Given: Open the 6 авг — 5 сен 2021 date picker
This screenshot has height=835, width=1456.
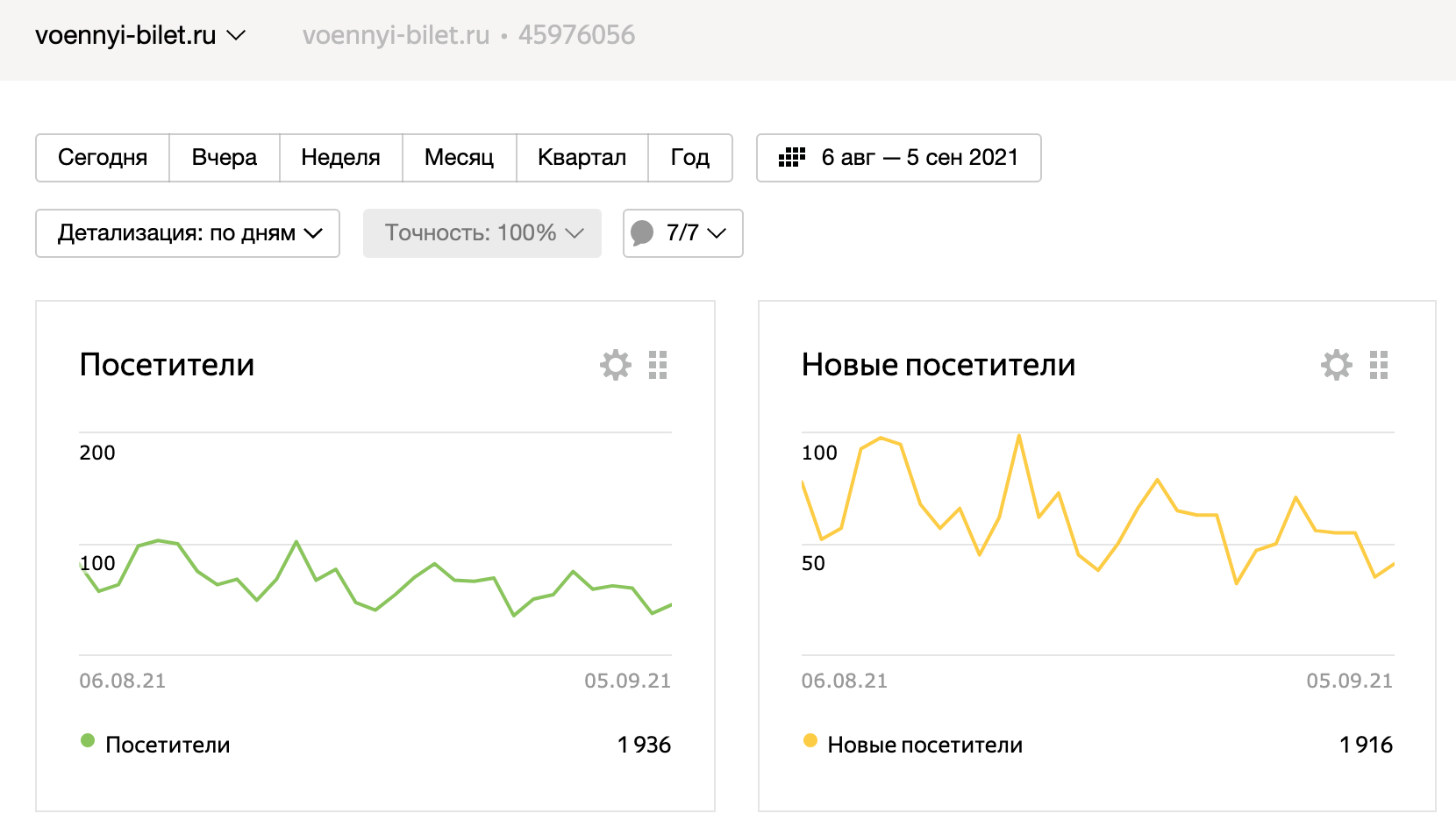Looking at the screenshot, I should 918,158.
